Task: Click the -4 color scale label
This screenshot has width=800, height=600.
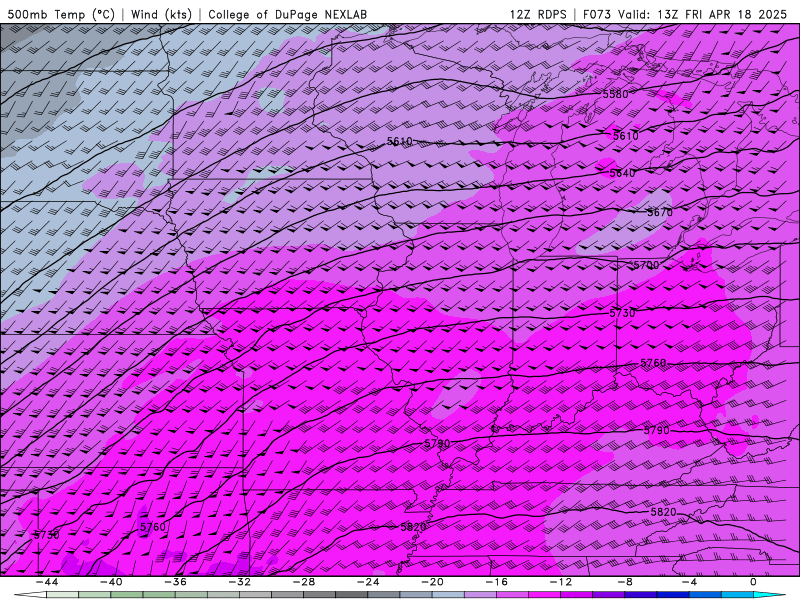Action: pyautogui.click(x=689, y=582)
